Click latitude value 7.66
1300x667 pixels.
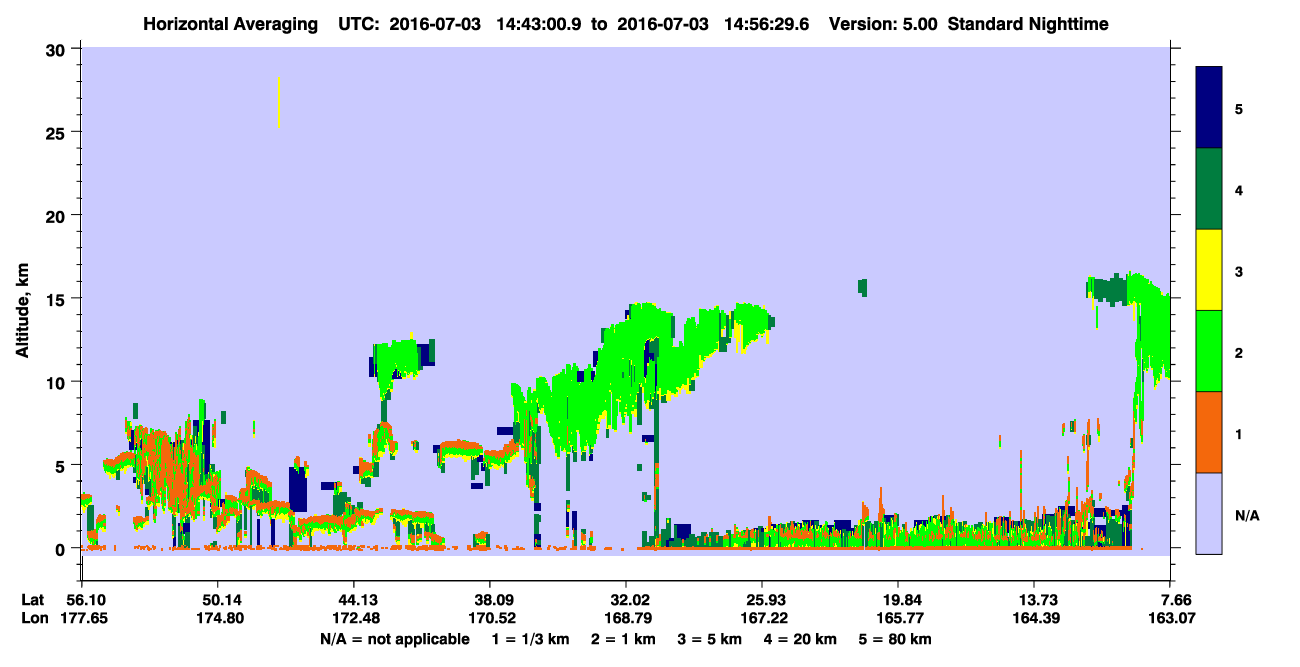1175,599
